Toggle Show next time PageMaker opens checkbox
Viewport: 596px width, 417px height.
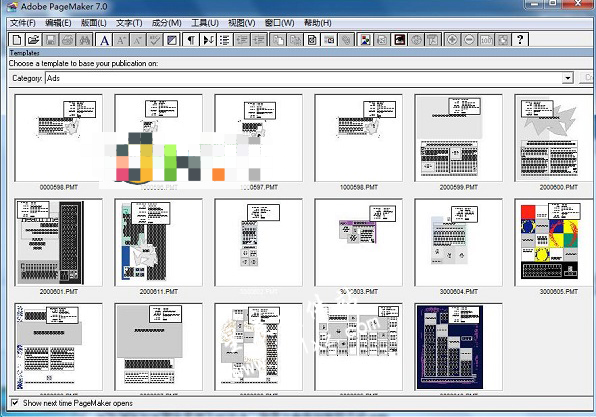click(x=14, y=403)
